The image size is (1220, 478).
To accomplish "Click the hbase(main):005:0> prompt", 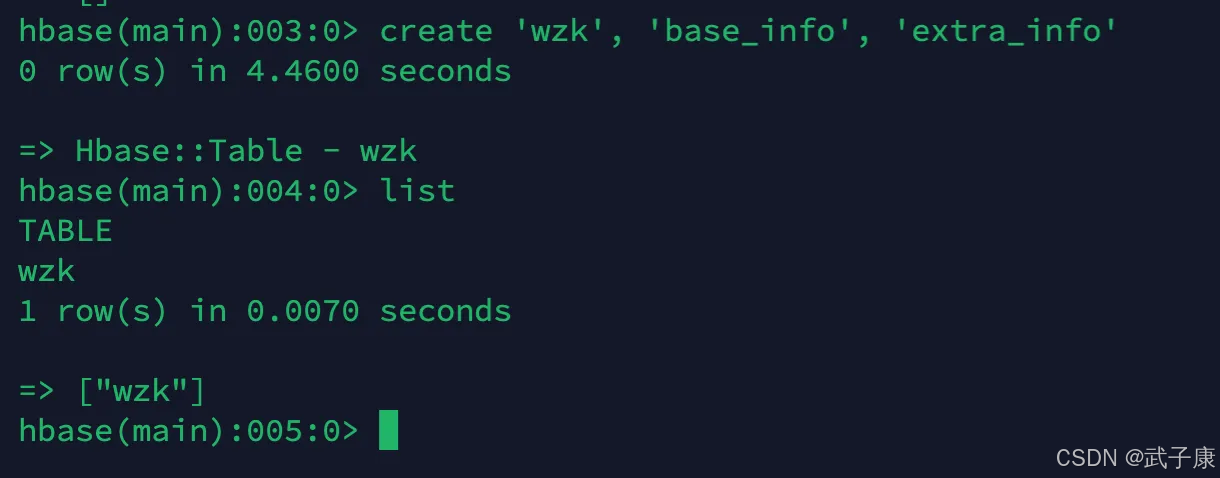I will click(x=188, y=431).
